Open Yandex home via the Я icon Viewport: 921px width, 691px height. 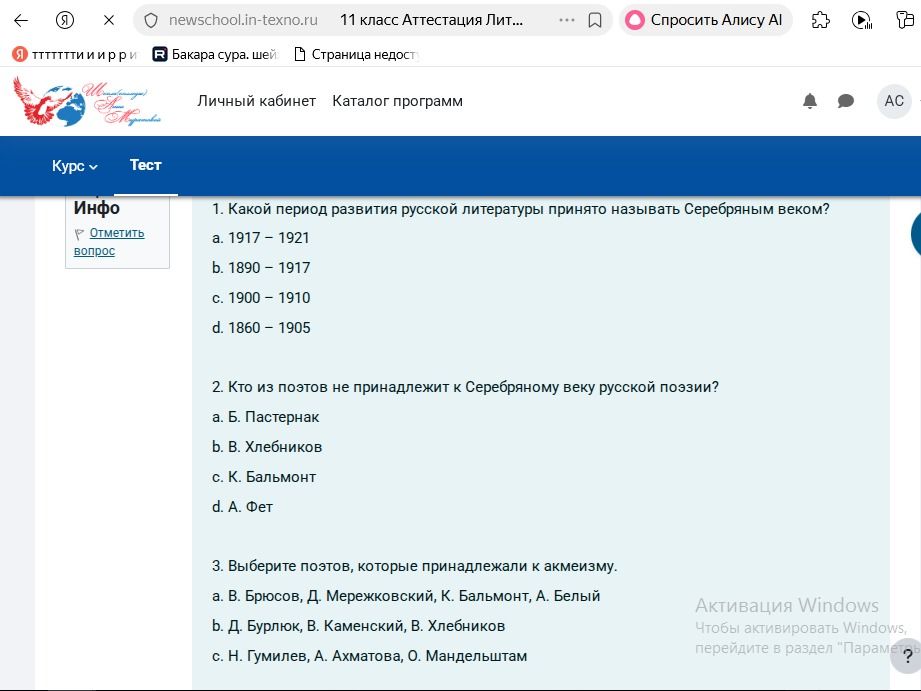click(x=65, y=21)
